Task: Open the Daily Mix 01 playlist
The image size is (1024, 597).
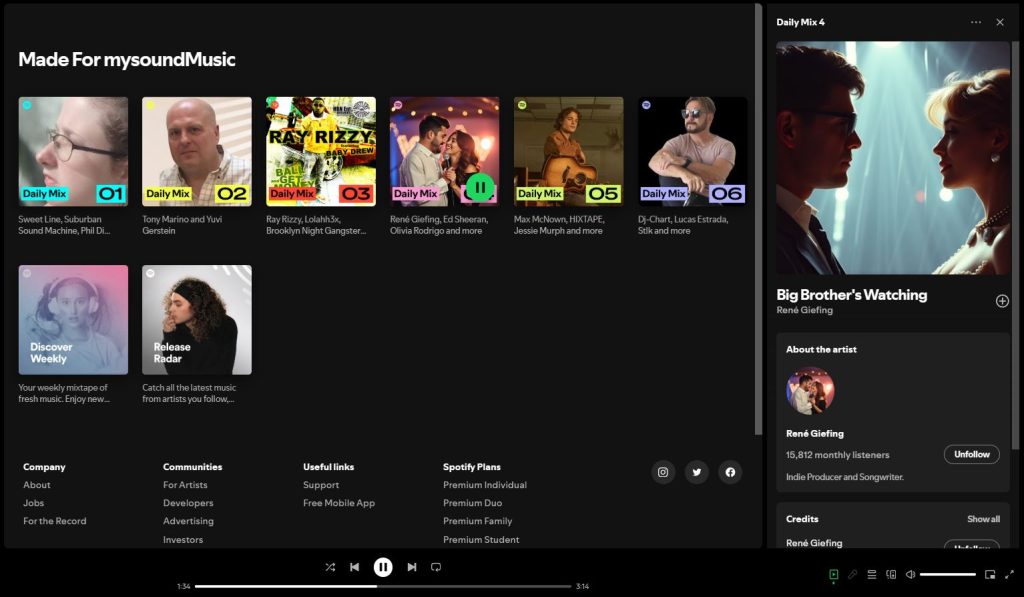Action: point(73,151)
